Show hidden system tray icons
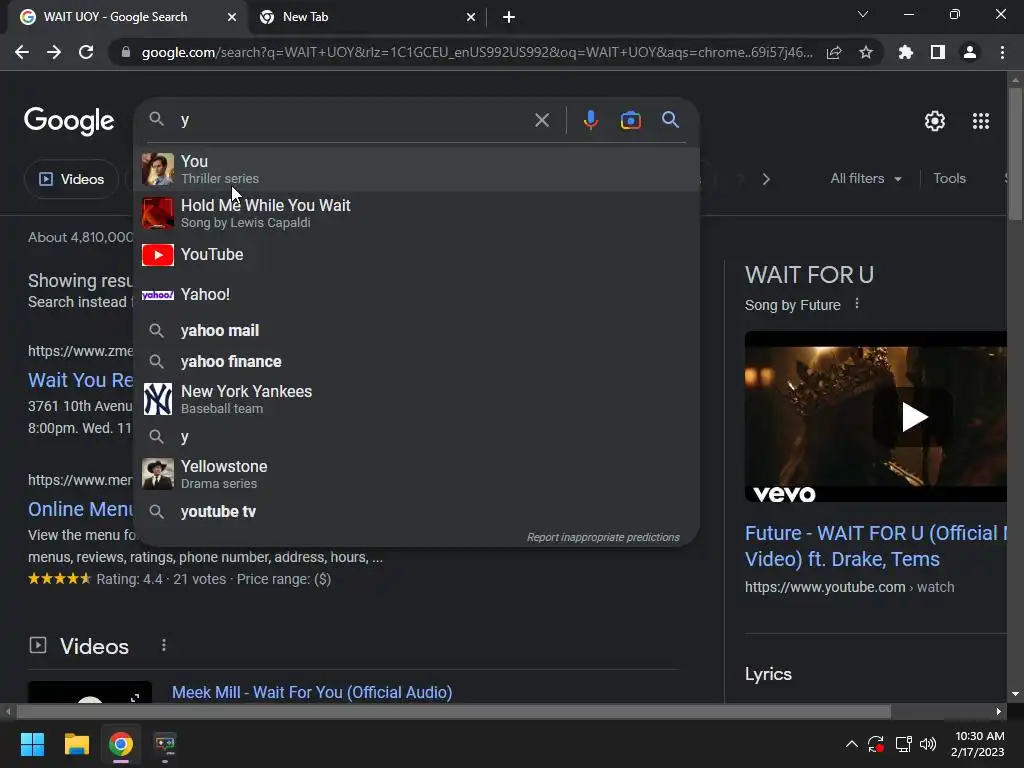This screenshot has height=768, width=1024. point(852,744)
